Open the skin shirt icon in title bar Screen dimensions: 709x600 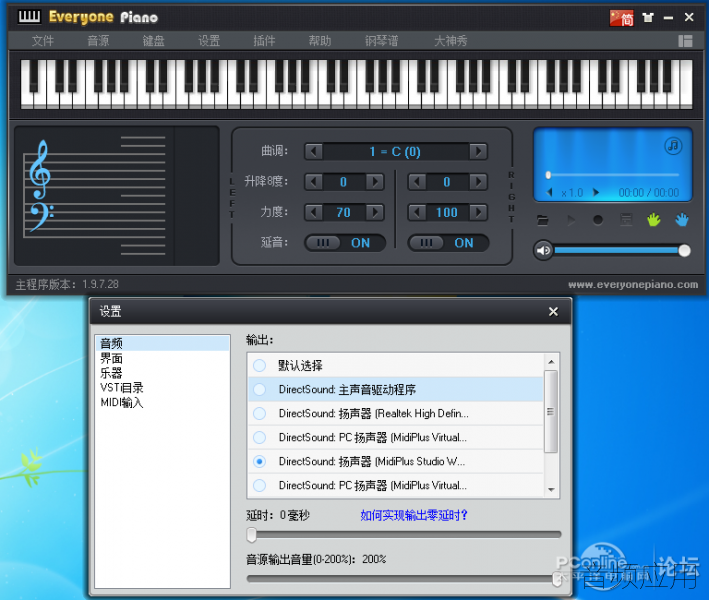(x=648, y=18)
